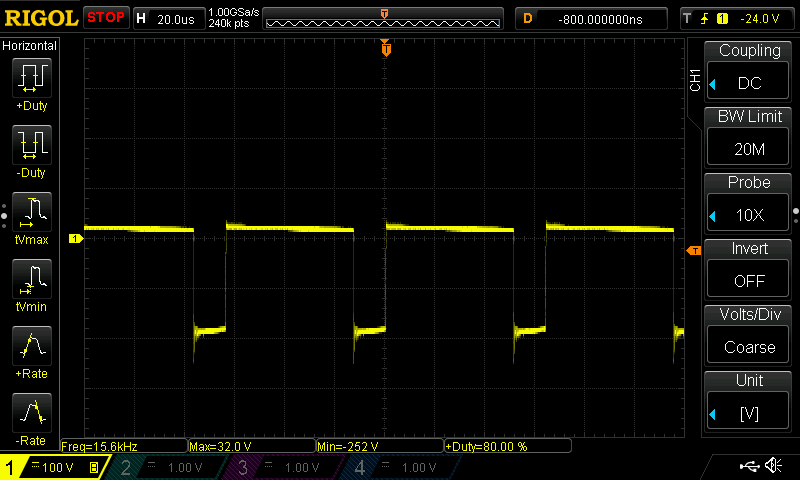The image size is (800, 480).
Task: Click the horizontal timebase 20.0us readout
Action: [x=176, y=19]
